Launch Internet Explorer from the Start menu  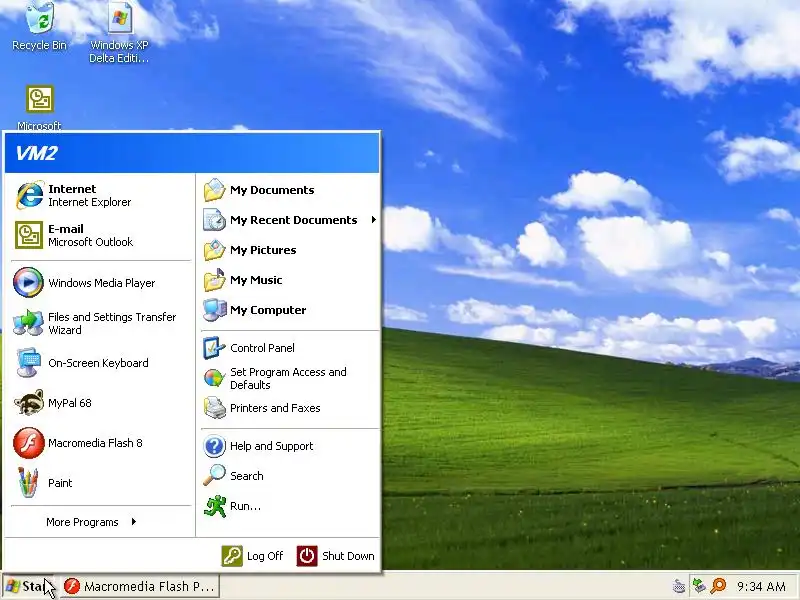(x=100, y=195)
